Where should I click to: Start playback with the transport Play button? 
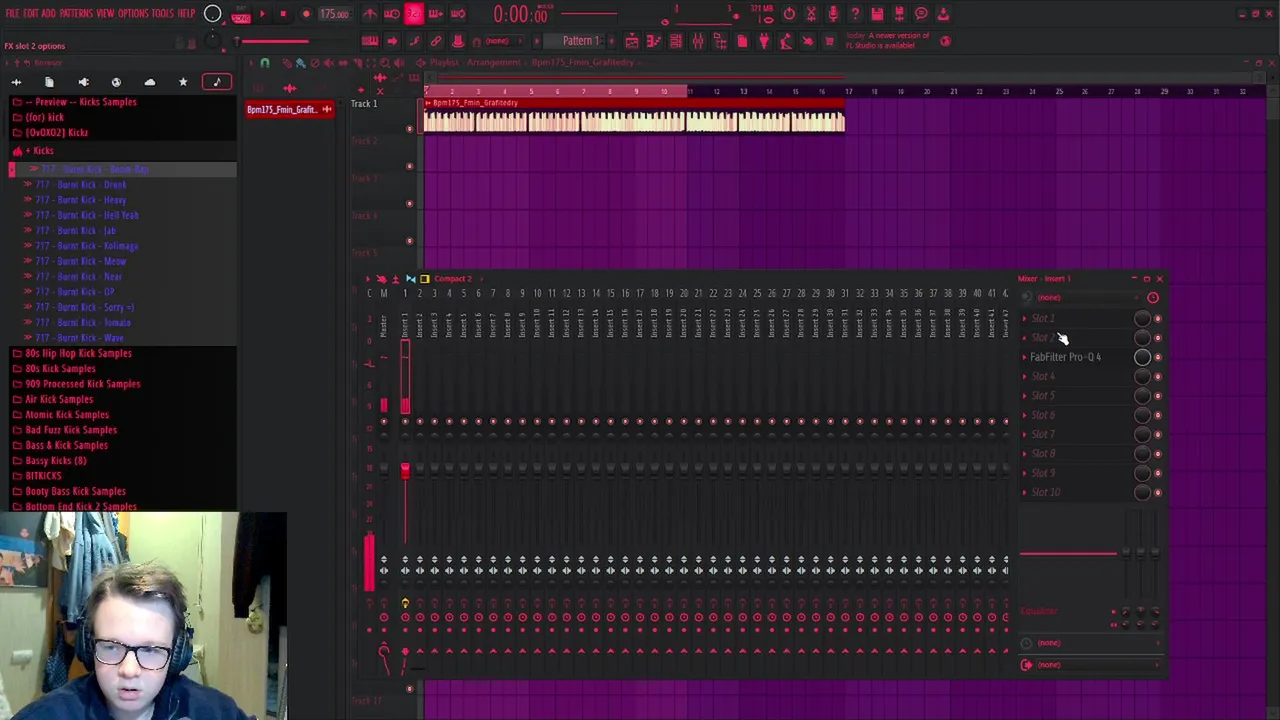point(263,14)
